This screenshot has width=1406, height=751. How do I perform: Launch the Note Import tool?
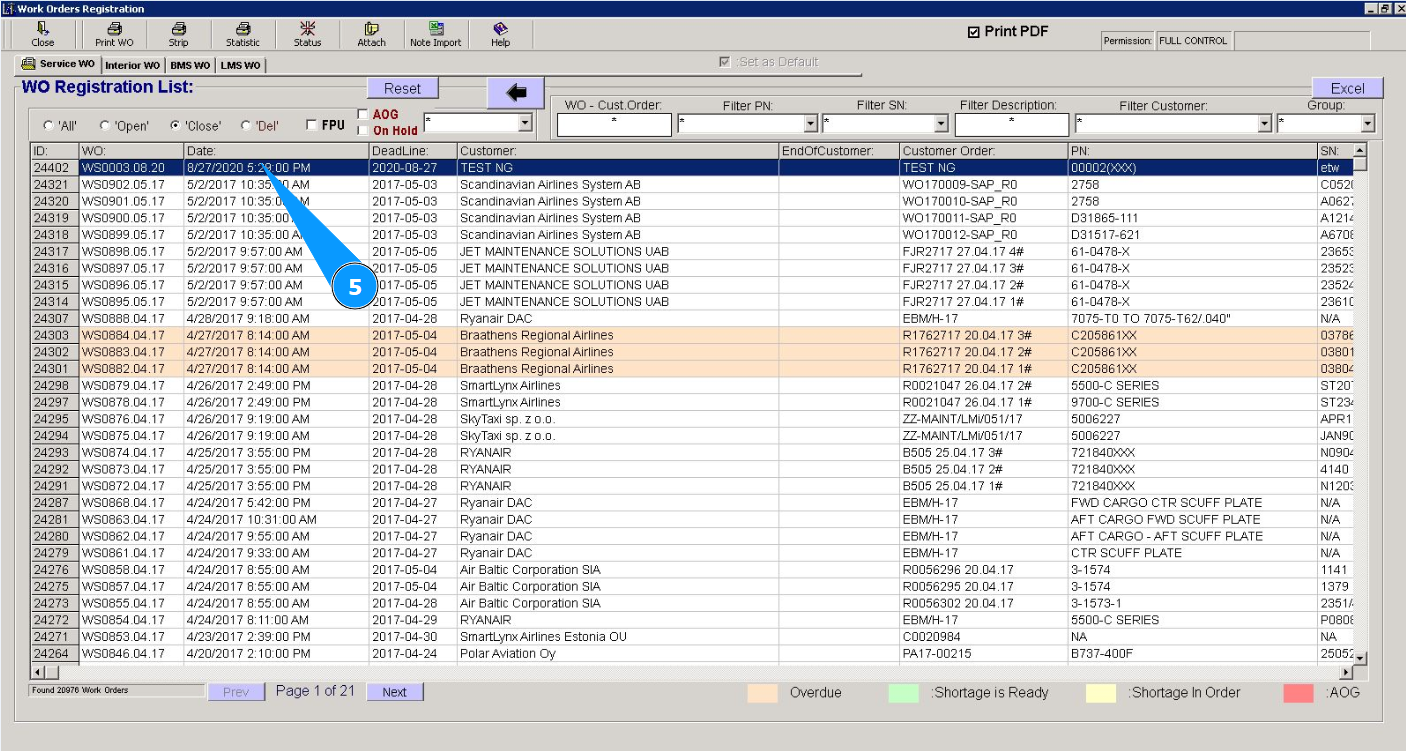(x=436, y=35)
